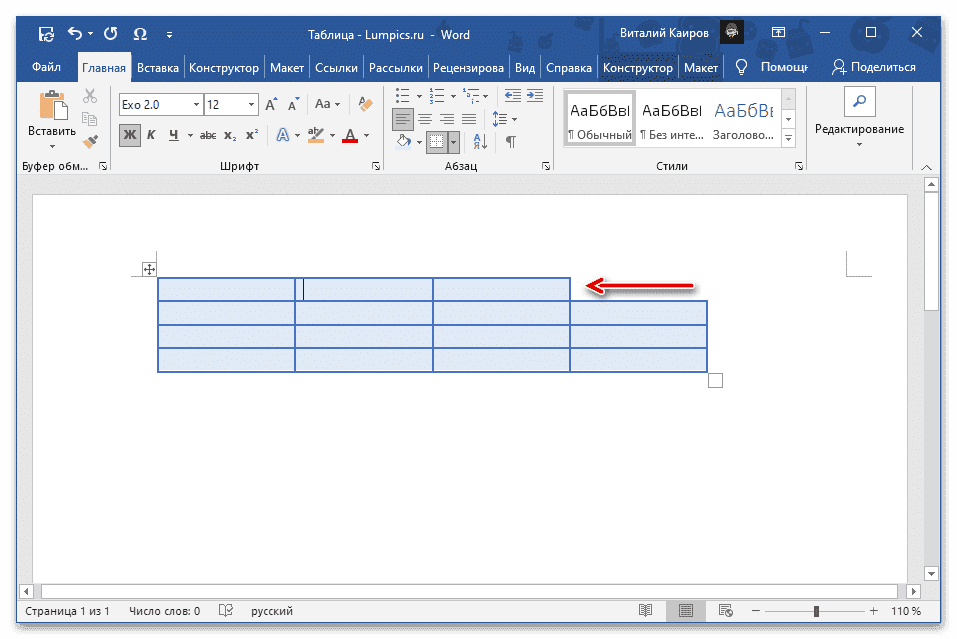
Task: Click the zoom slider in status bar
Action: coord(816,611)
